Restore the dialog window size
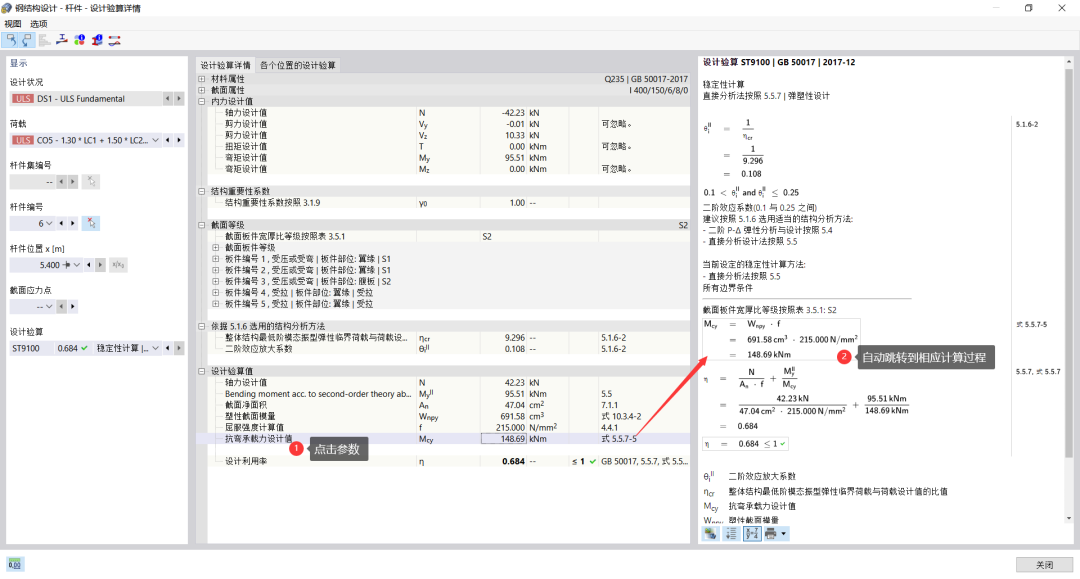Image resolution: width=1080 pixels, height=579 pixels. click(1028, 8)
